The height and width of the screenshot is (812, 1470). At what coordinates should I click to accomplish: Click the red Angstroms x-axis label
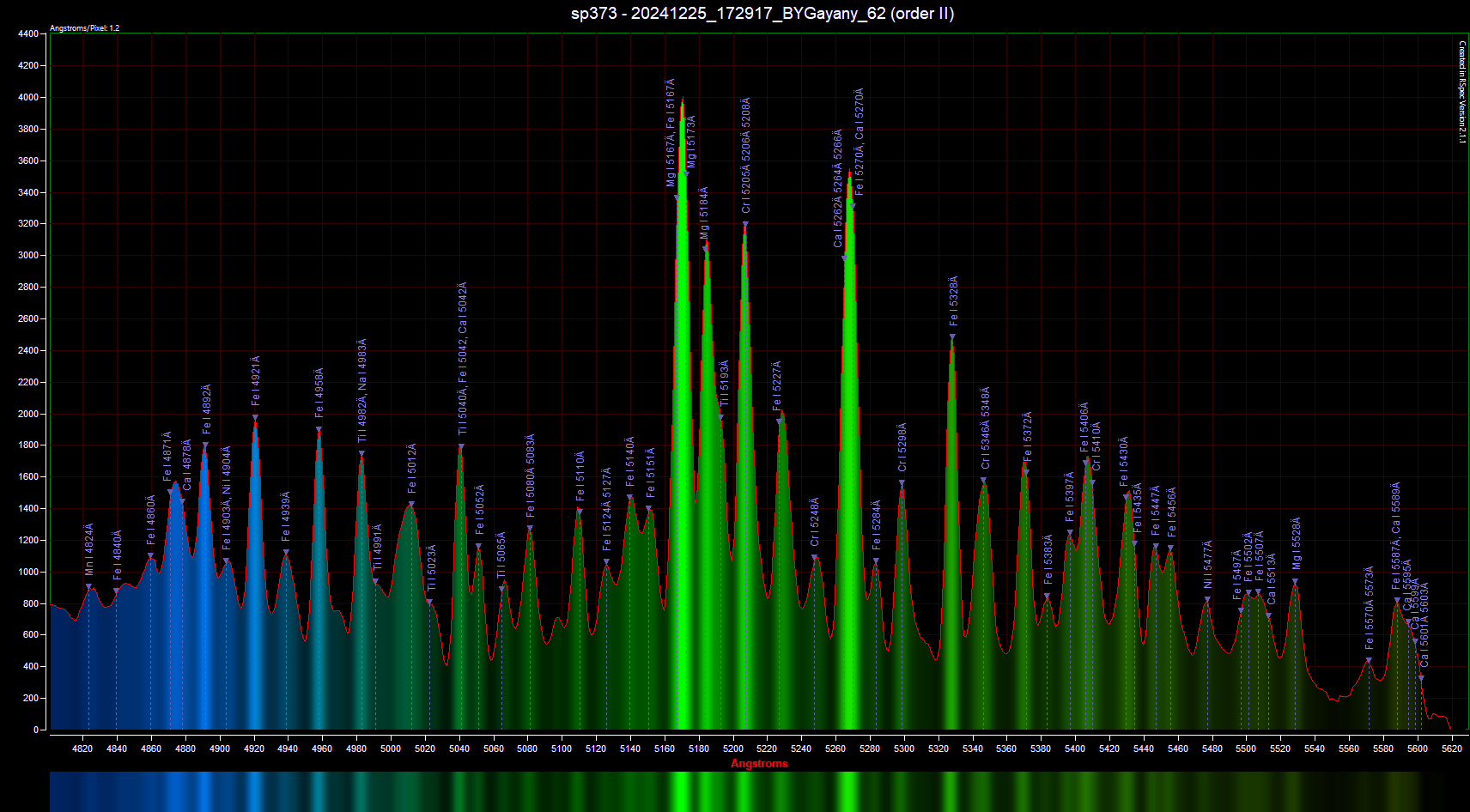759,763
